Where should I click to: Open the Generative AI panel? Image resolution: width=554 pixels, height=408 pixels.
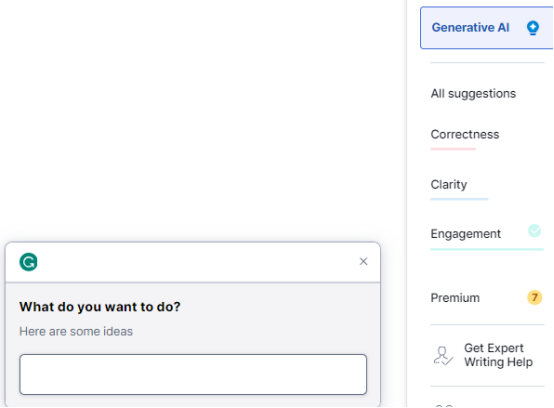click(x=486, y=28)
